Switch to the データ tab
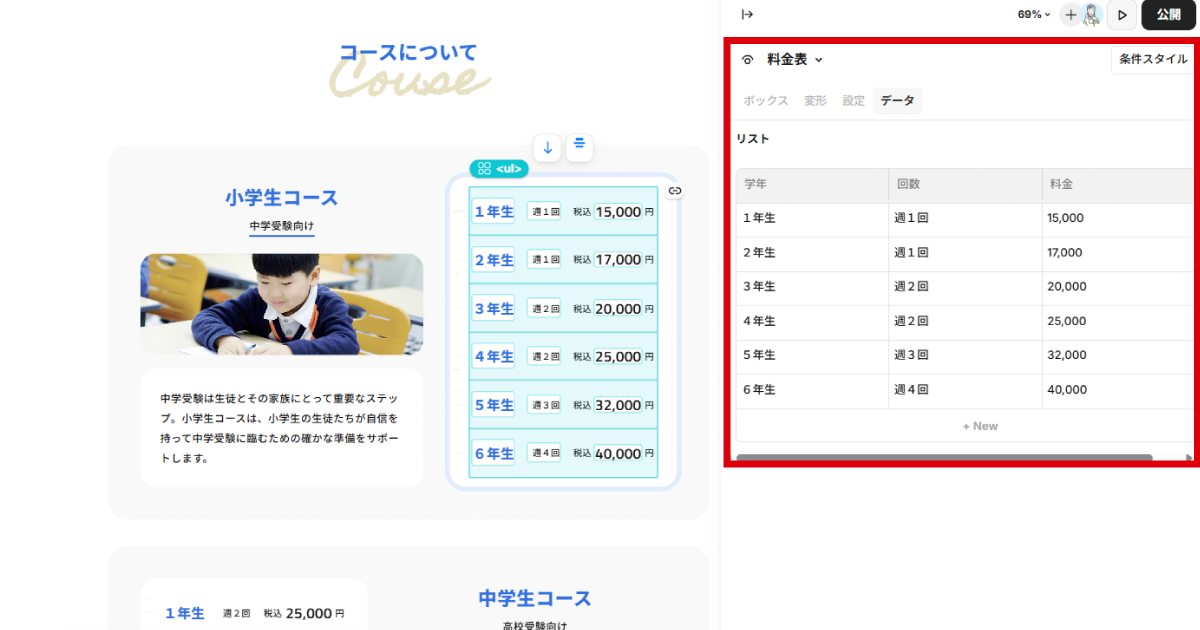 click(x=897, y=100)
